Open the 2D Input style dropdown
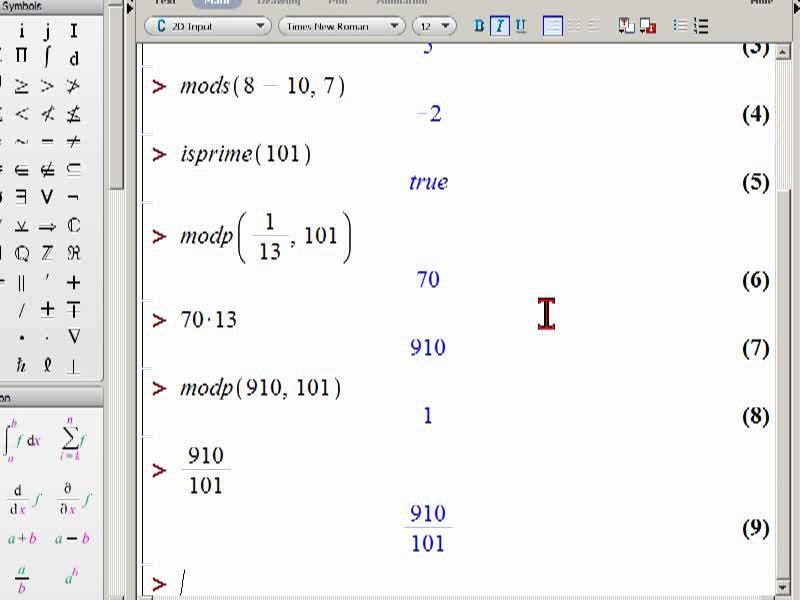Viewport: 800px width, 600px height. pyautogui.click(x=208, y=26)
